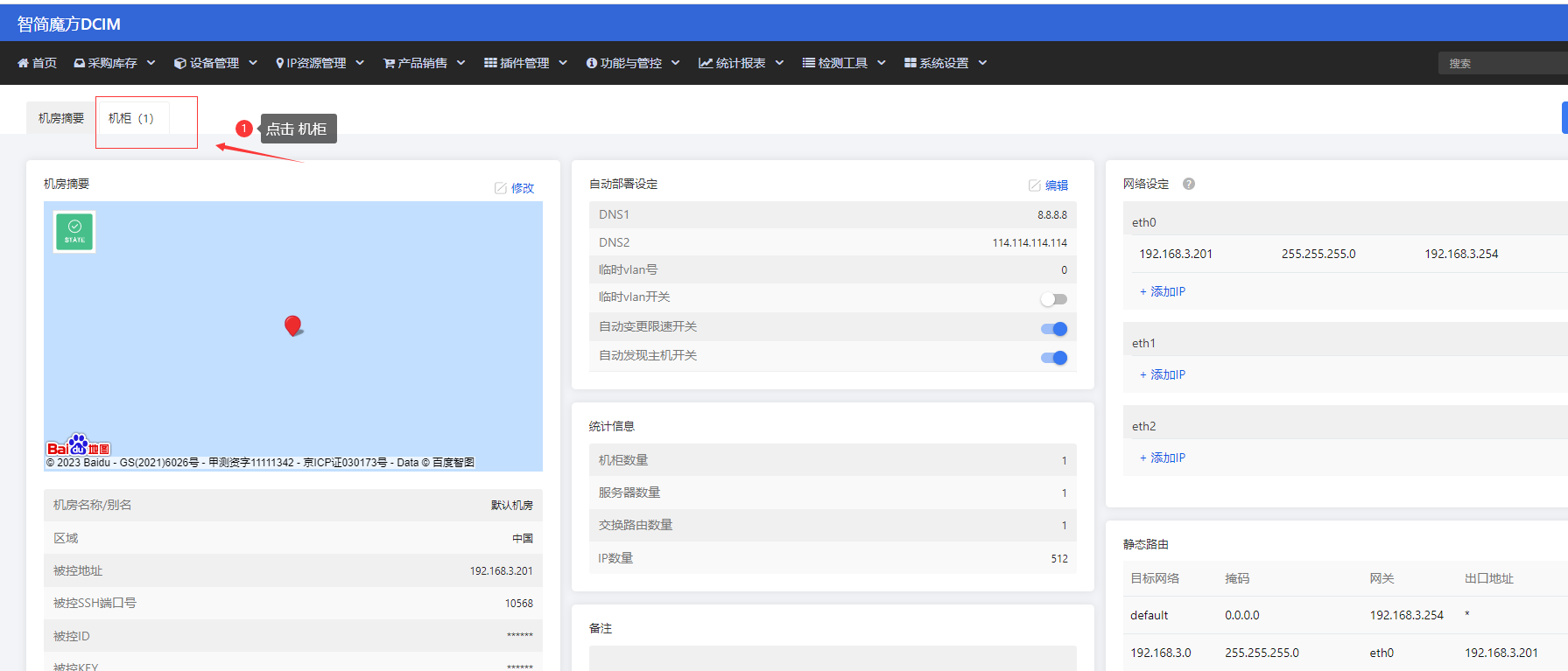Click the 设备管理 cube icon
This screenshot has height=671, width=1568.
coord(179,63)
